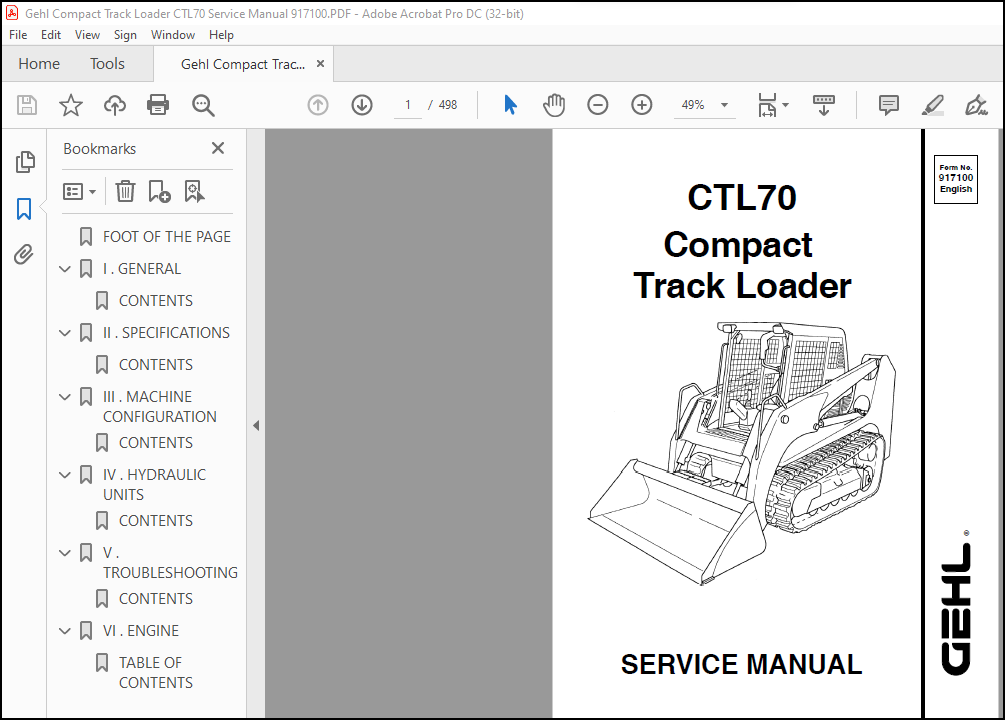Open CONTENTS under V. TROUBLESHOOTING
The image size is (1005, 720).
156,599
